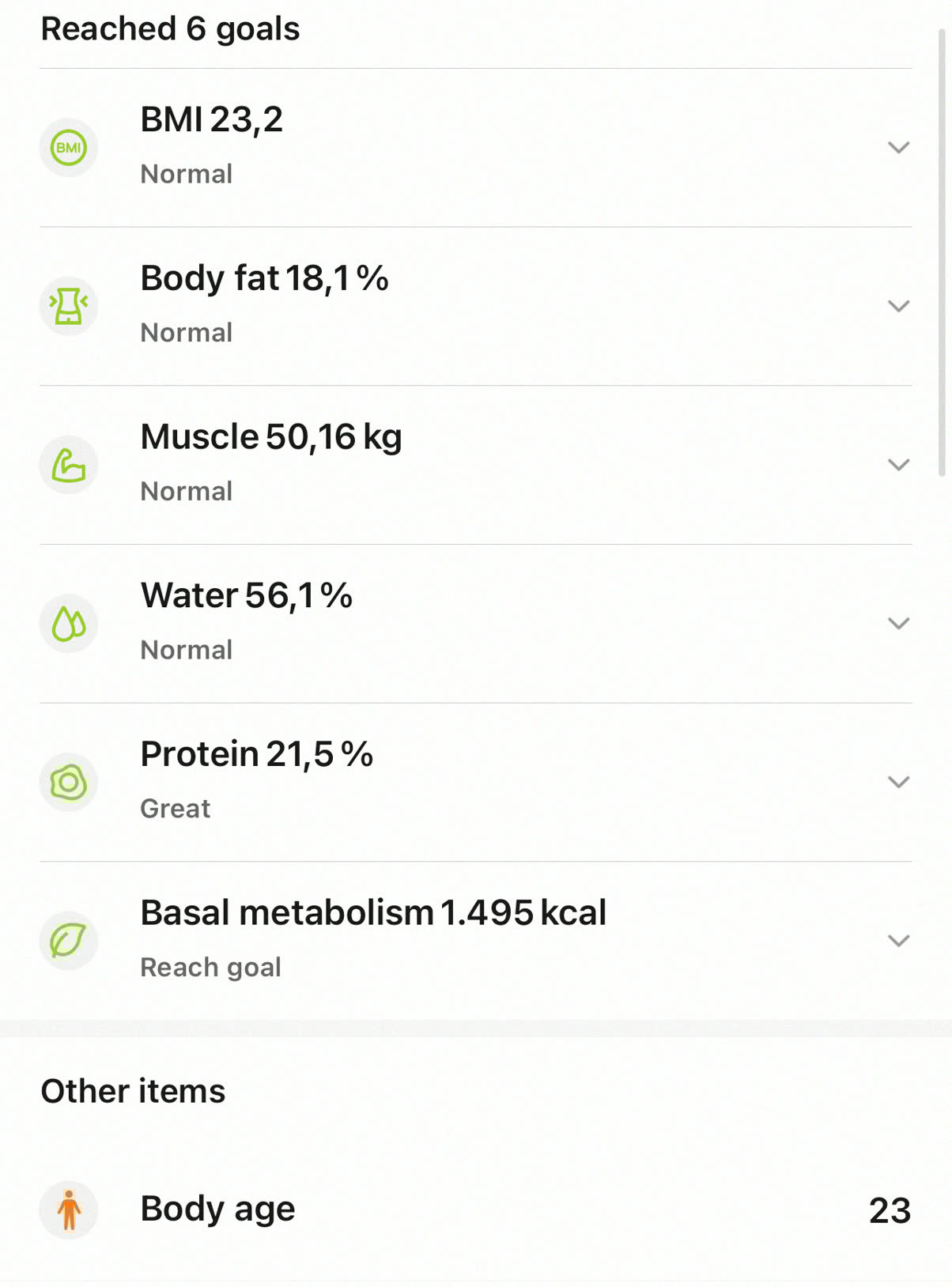
Task: Tap the orange Body age person icon
Action: [69, 1210]
